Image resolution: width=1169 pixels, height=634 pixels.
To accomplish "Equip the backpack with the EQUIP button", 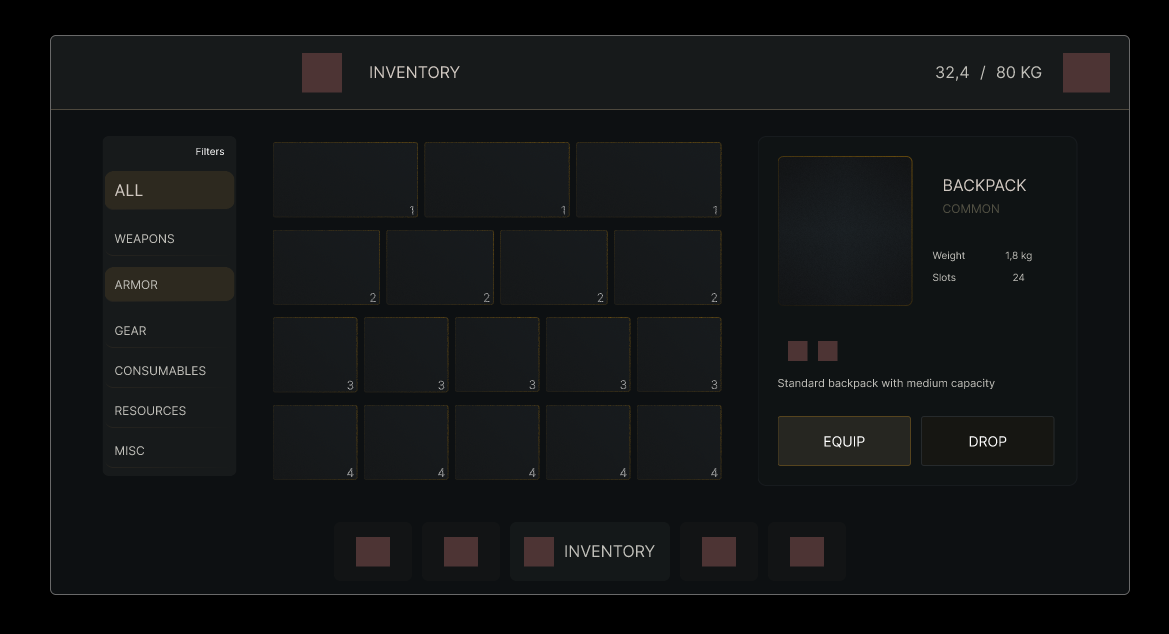I will (844, 441).
